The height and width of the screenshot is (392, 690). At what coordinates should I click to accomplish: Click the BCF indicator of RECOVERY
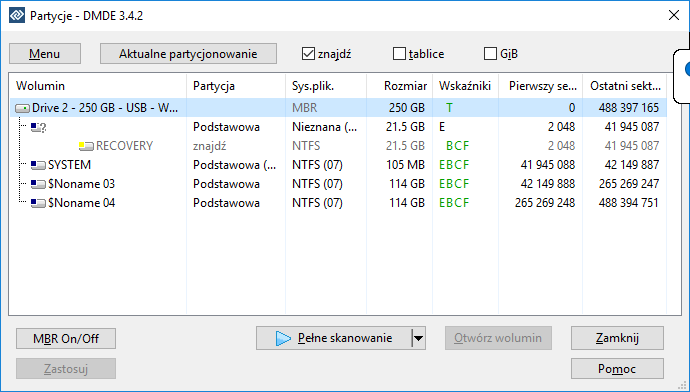(458, 146)
